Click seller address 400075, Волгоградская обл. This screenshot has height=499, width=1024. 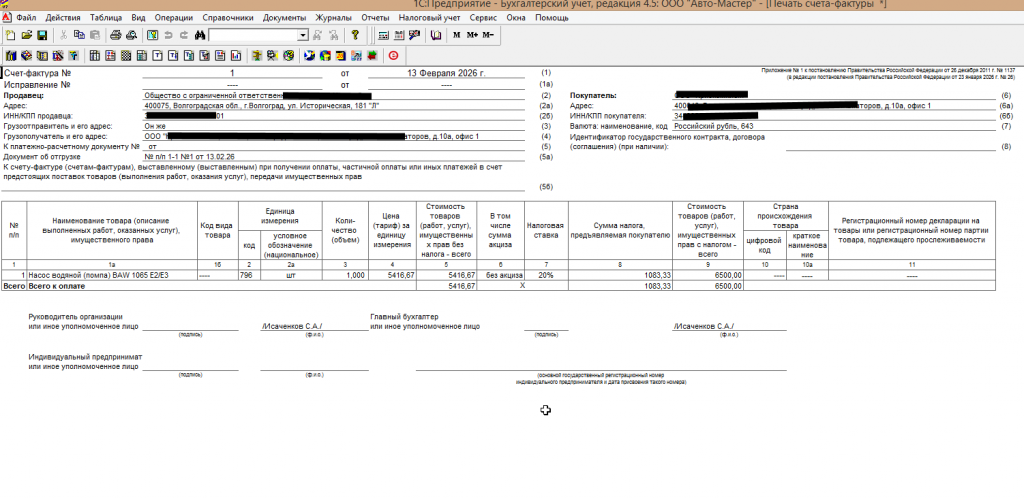click(261, 105)
